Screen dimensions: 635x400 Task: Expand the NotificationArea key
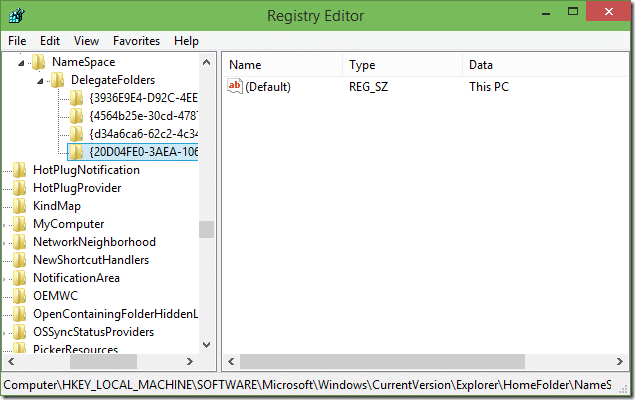pyautogui.click(x=4, y=279)
